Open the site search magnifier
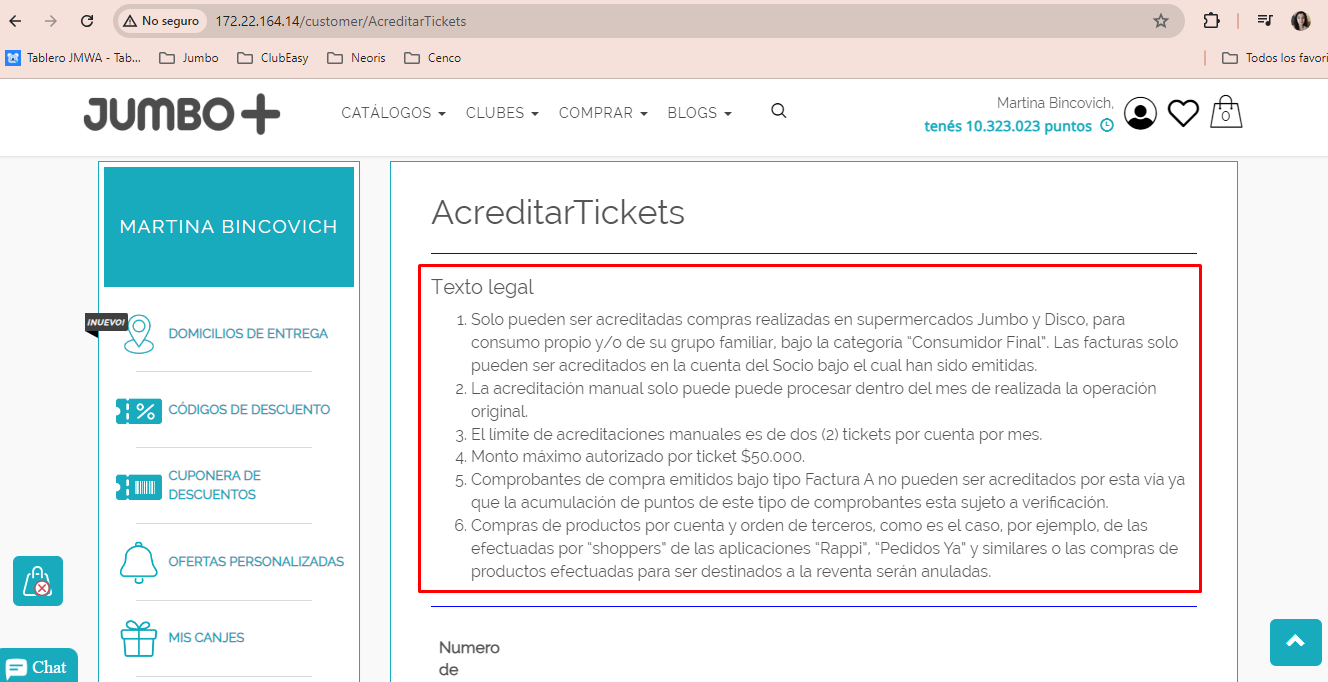The height and width of the screenshot is (682, 1328). [x=779, y=111]
